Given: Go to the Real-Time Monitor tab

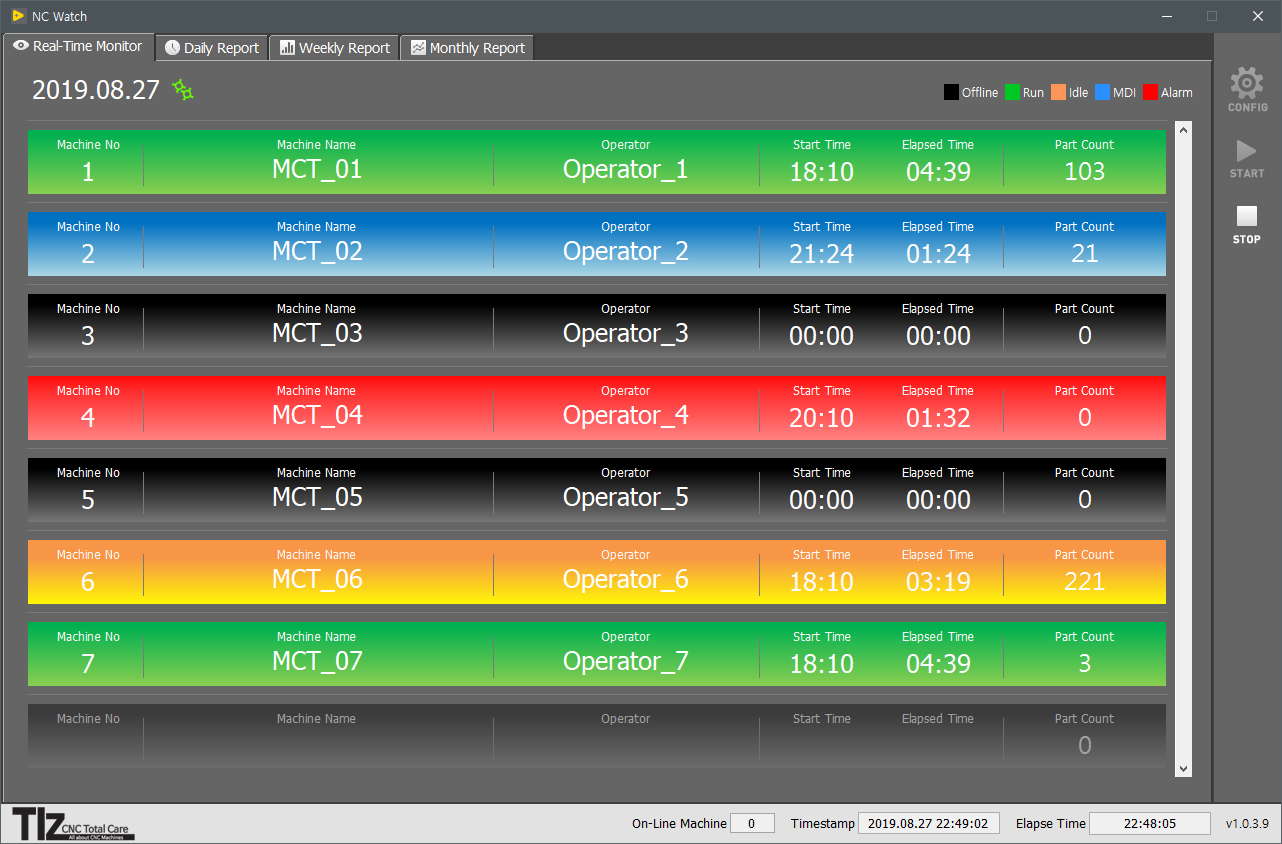Looking at the screenshot, I should click(78, 47).
